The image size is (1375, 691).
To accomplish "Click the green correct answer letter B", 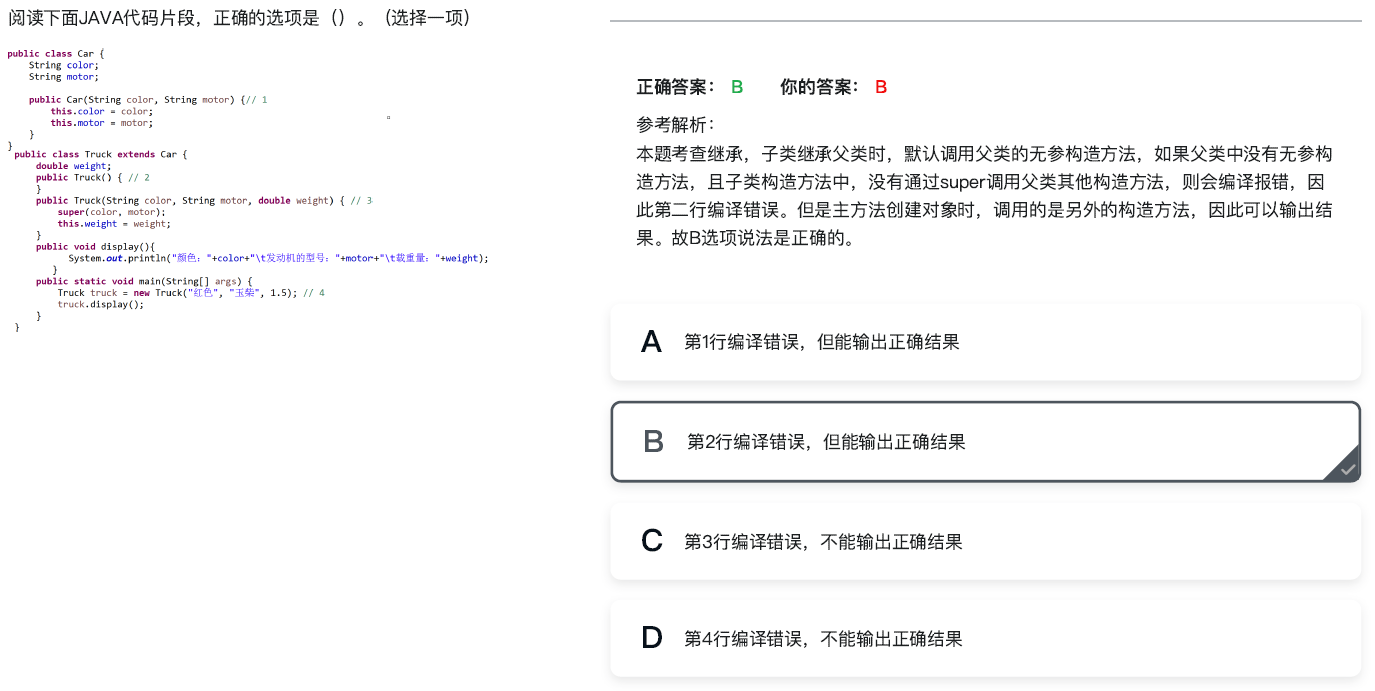I will (x=737, y=87).
